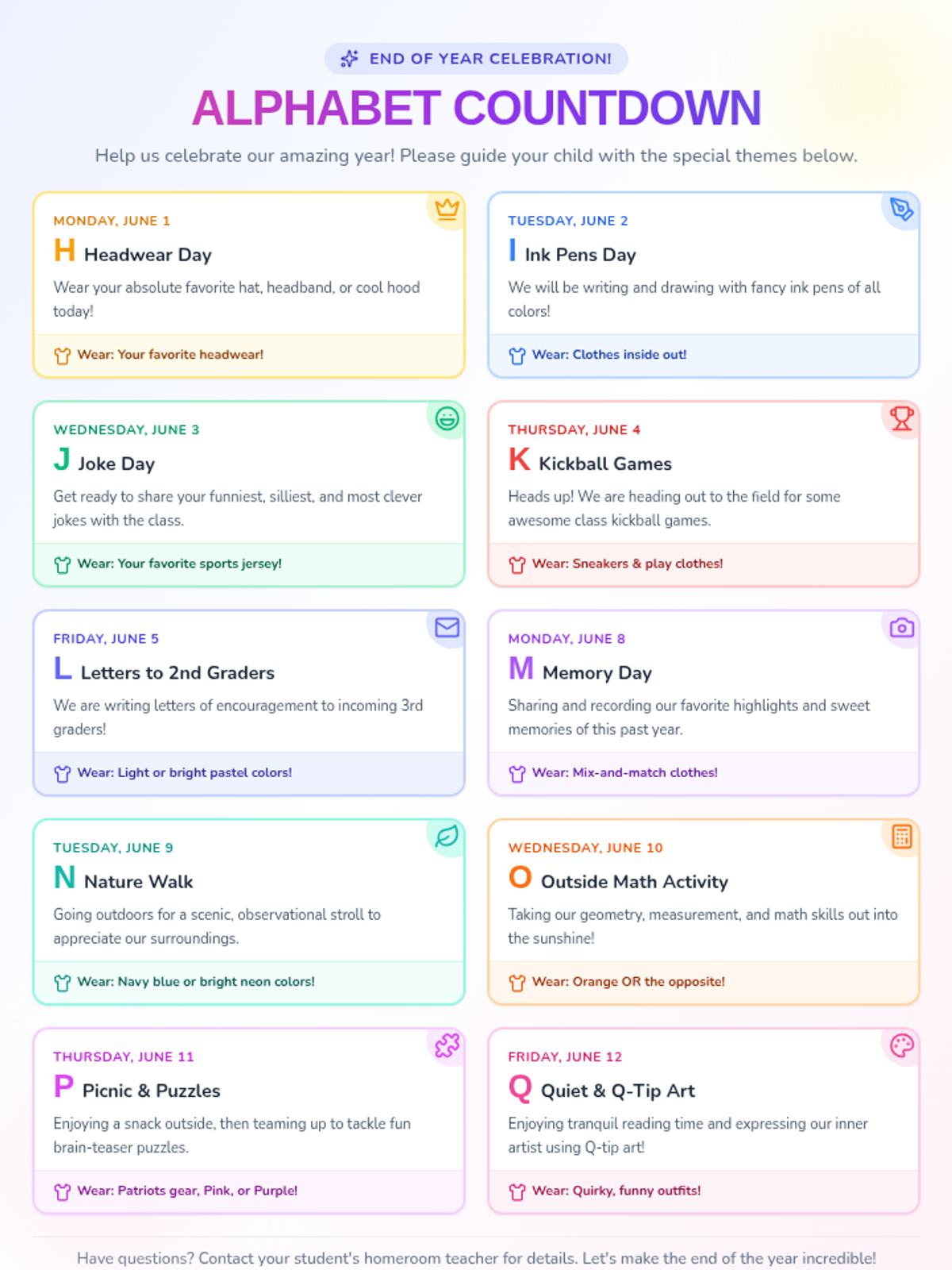The height and width of the screenshot is (1270, 952).
Task: Click the shirt icon beside Orange OR the opposite
Action: [517, 983]
